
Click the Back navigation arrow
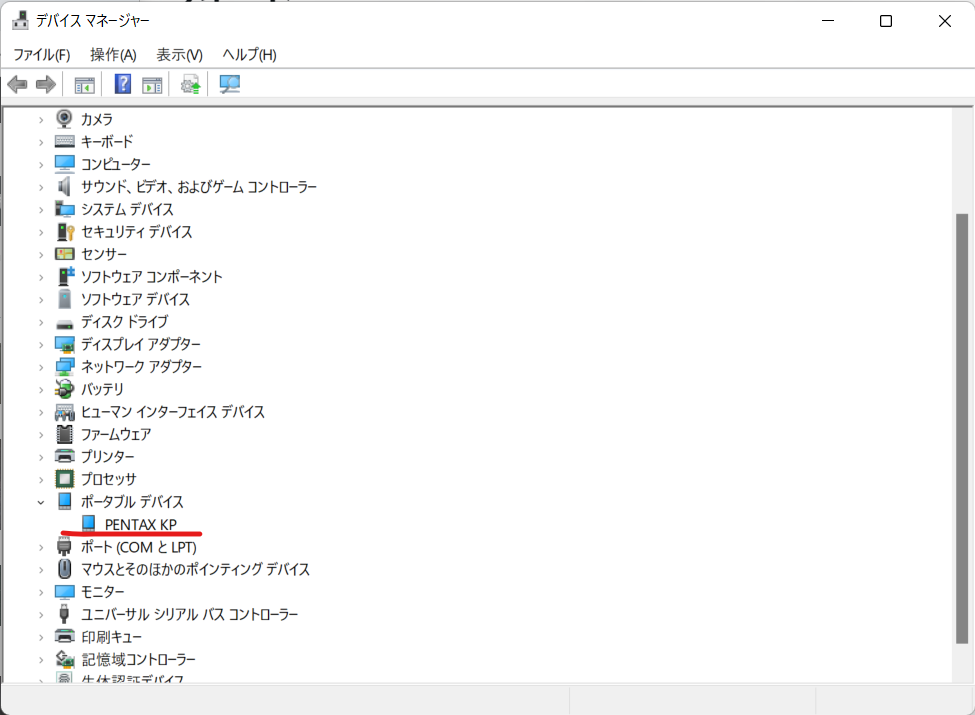coord(17,84)
